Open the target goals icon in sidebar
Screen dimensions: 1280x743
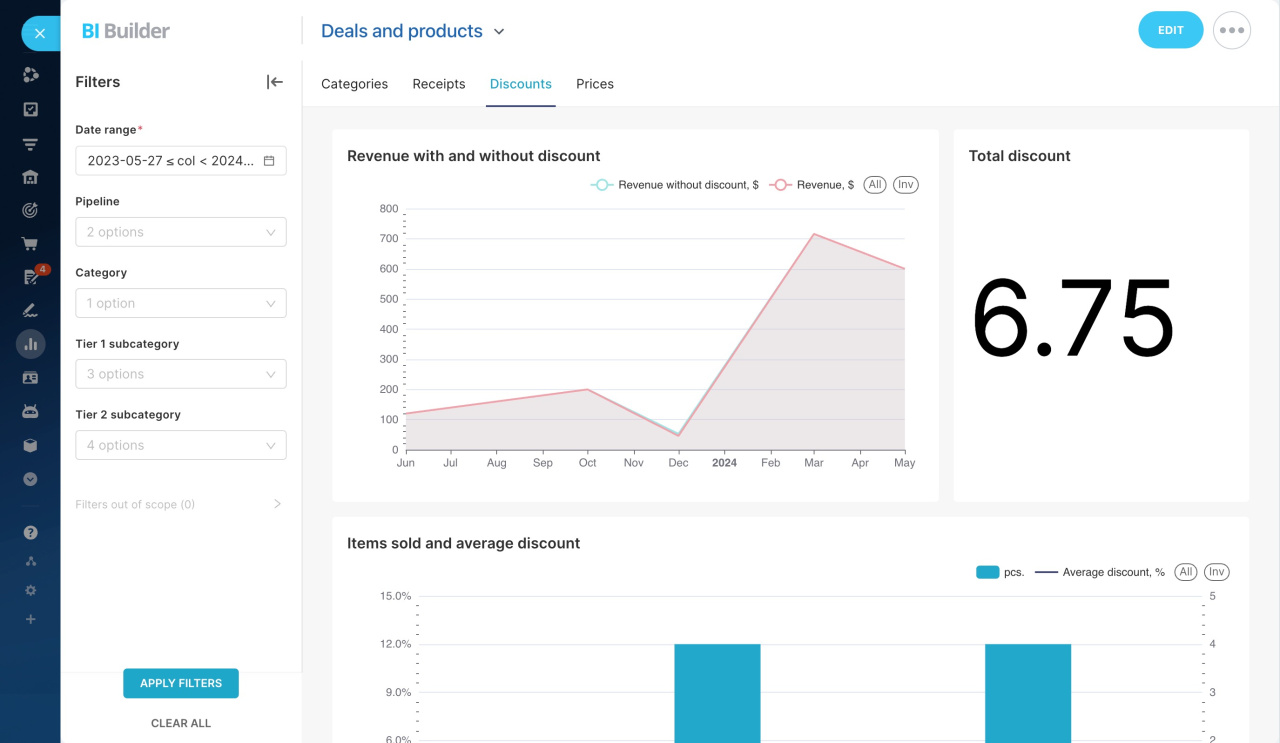(30, 210)
